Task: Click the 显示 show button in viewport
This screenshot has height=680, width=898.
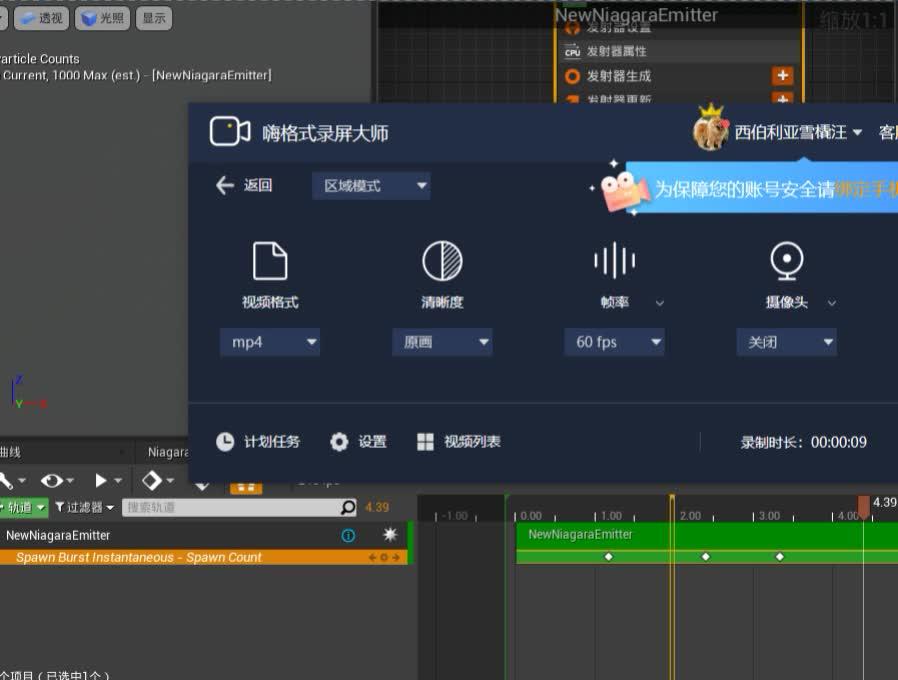Action: click(x=153, y=18)
